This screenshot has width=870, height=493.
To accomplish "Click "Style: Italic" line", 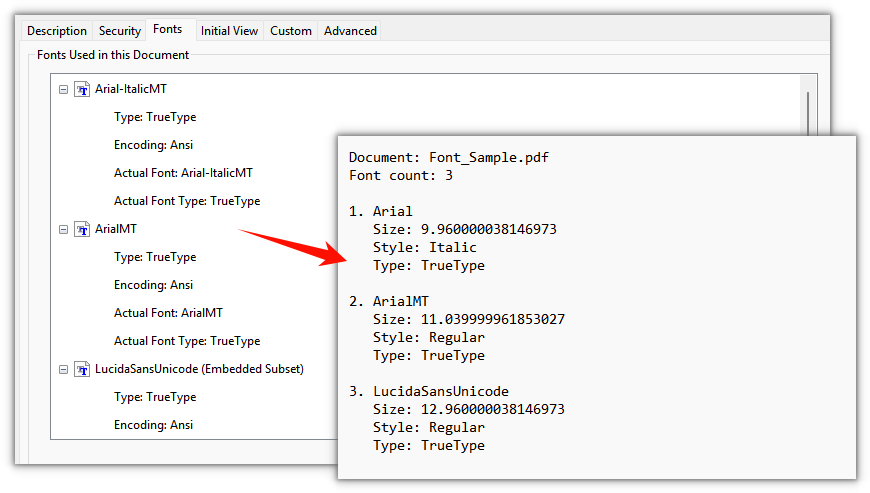I will pyautogui.click(x=424, y=247).
